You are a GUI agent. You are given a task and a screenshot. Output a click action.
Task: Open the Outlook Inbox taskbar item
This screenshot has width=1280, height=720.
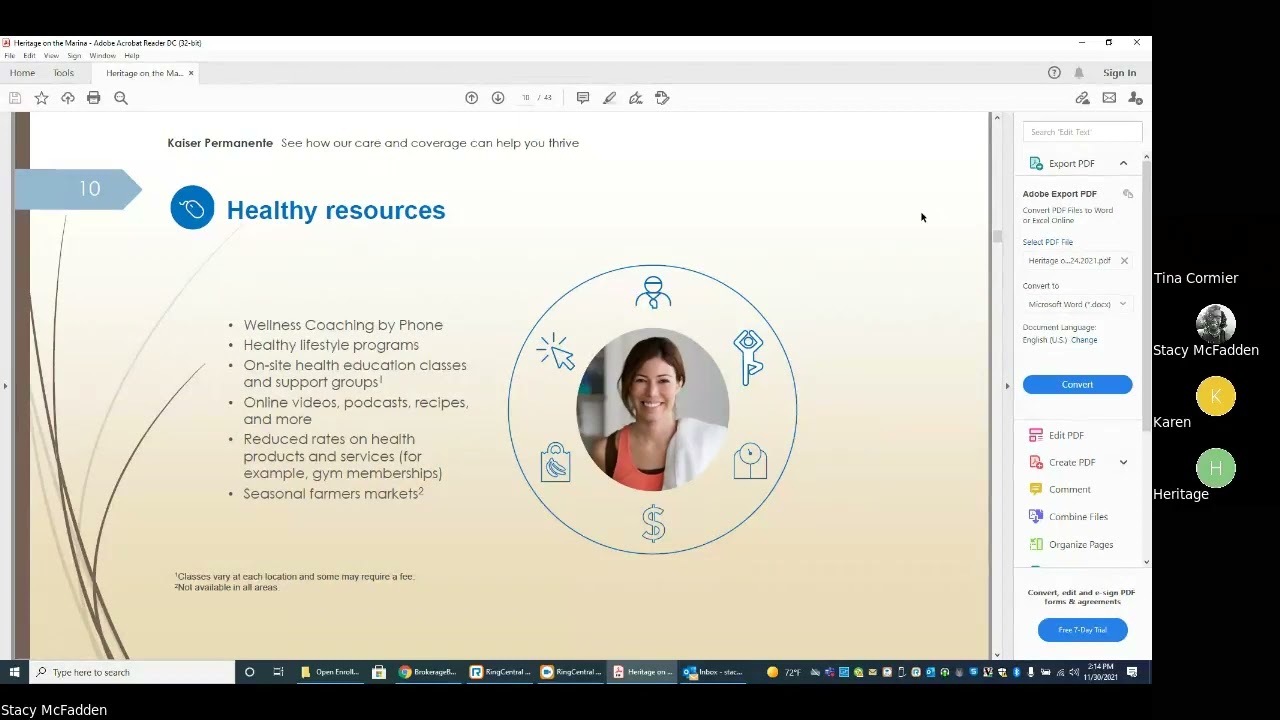point(713,672)
